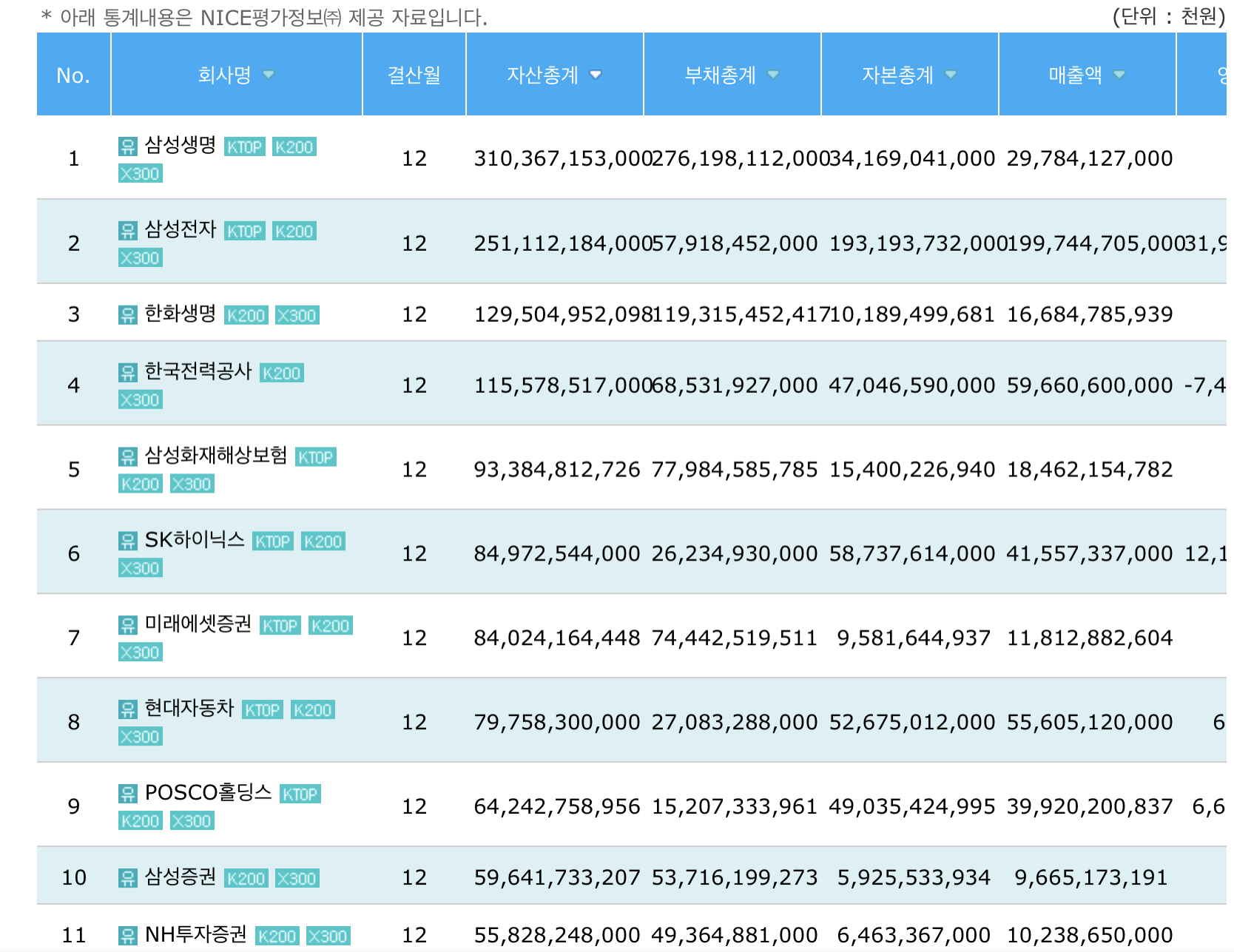
Task: Click the X300 badge under 삼성전자
Action: coord(140,258)
